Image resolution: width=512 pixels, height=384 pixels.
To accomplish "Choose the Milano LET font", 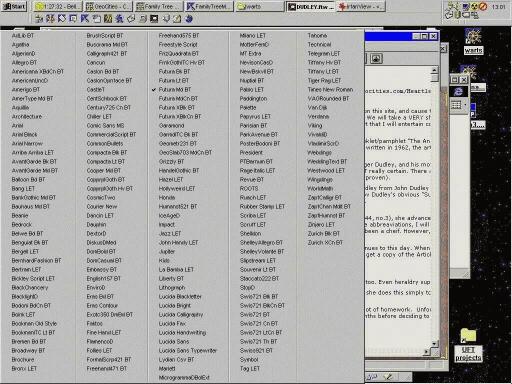I will (x=253, y=35).
